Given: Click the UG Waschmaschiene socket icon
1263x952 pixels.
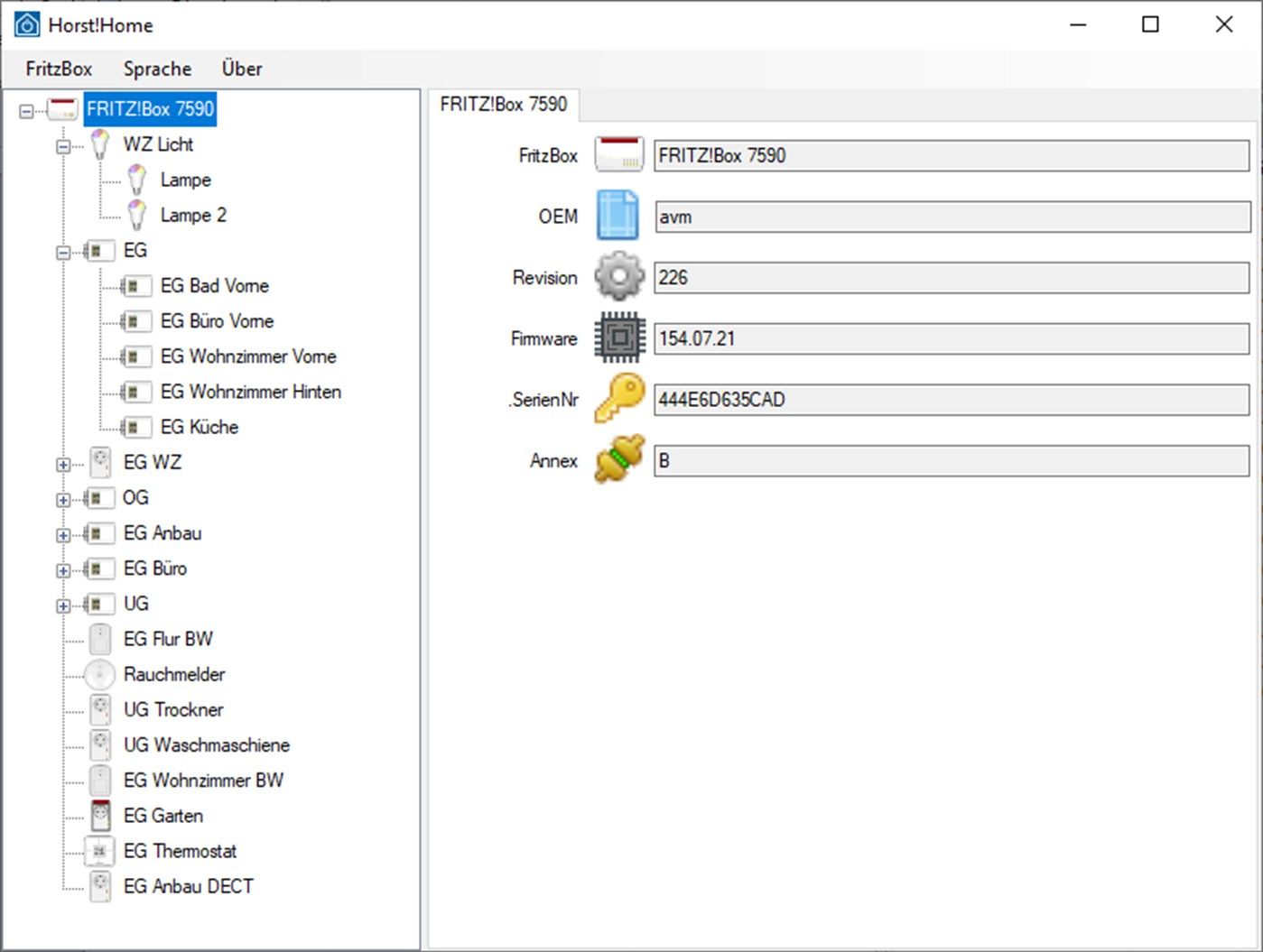Looking at the screenshot, I should 100,745.
